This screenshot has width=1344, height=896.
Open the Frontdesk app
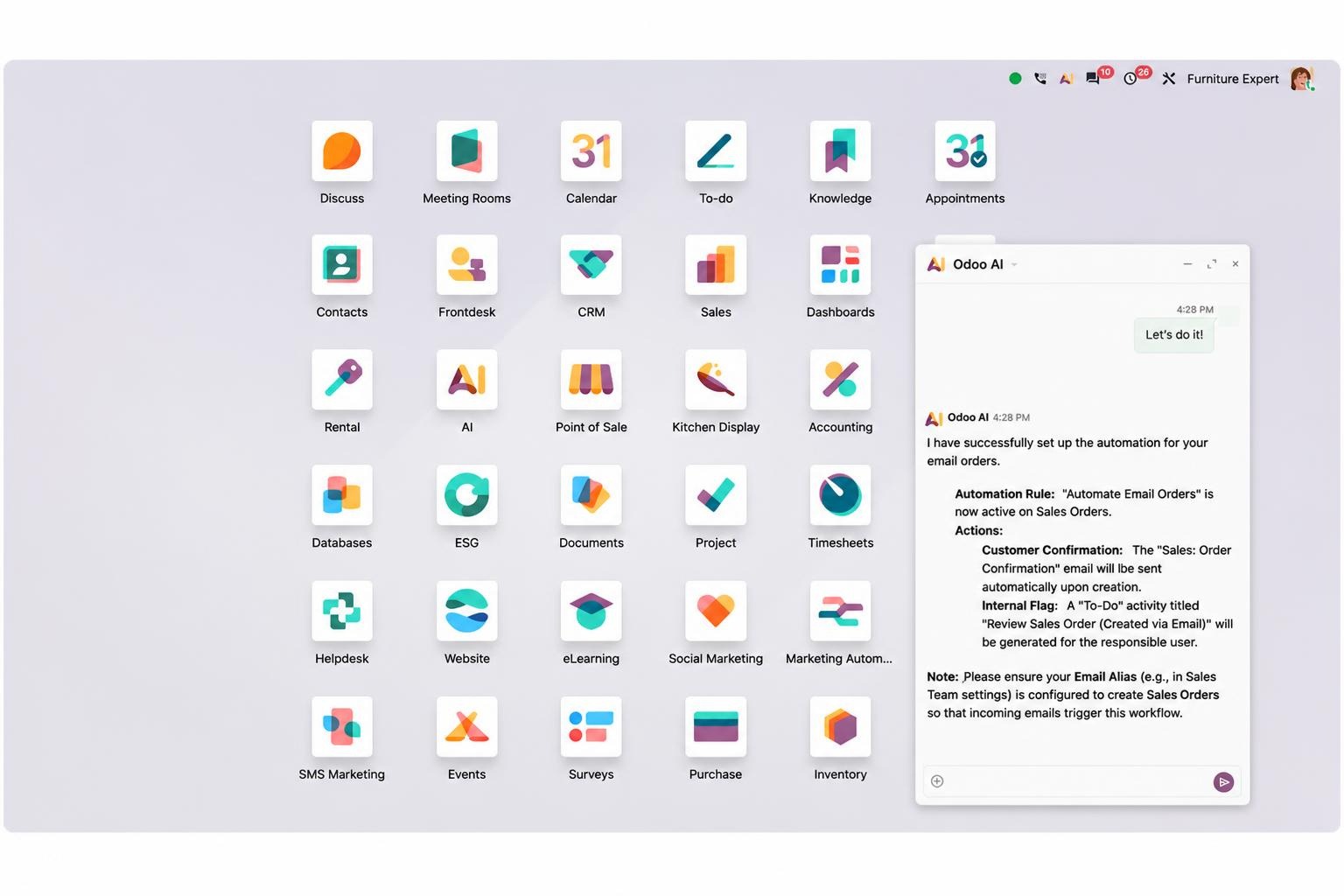pyautogui.click(x=466, y=265)
